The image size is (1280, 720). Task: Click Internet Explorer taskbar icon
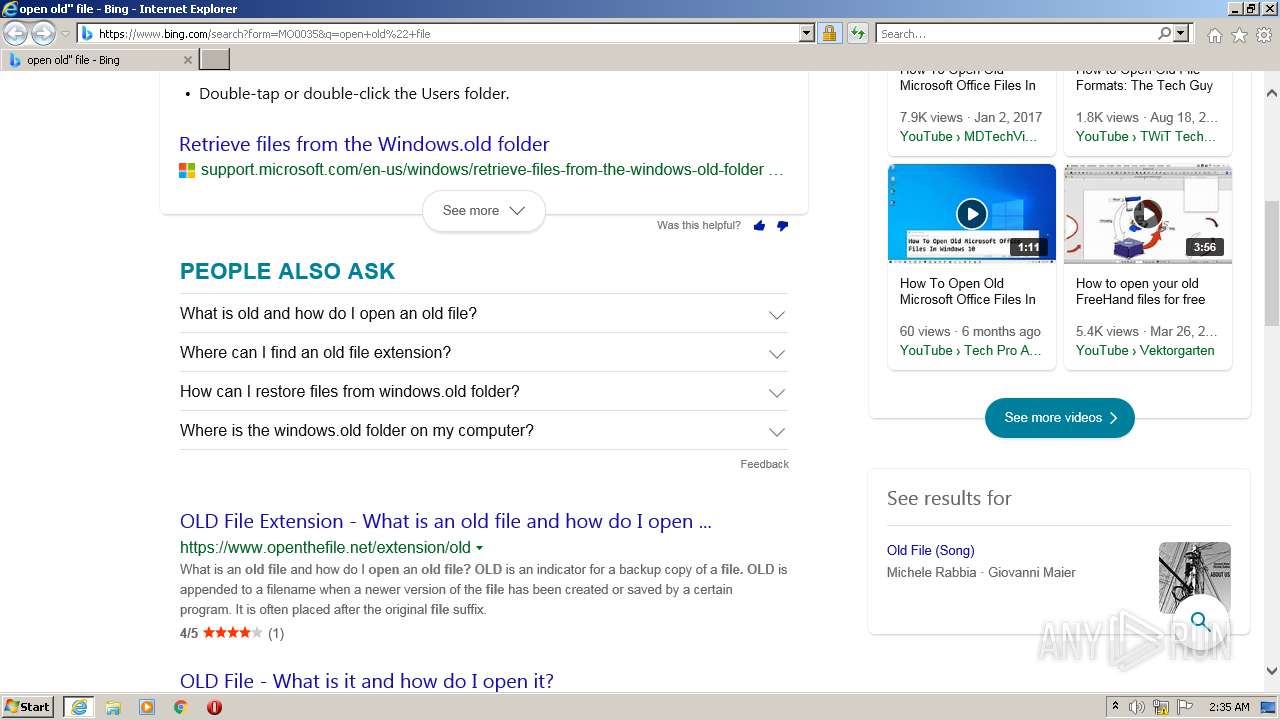tap(79, 707)
